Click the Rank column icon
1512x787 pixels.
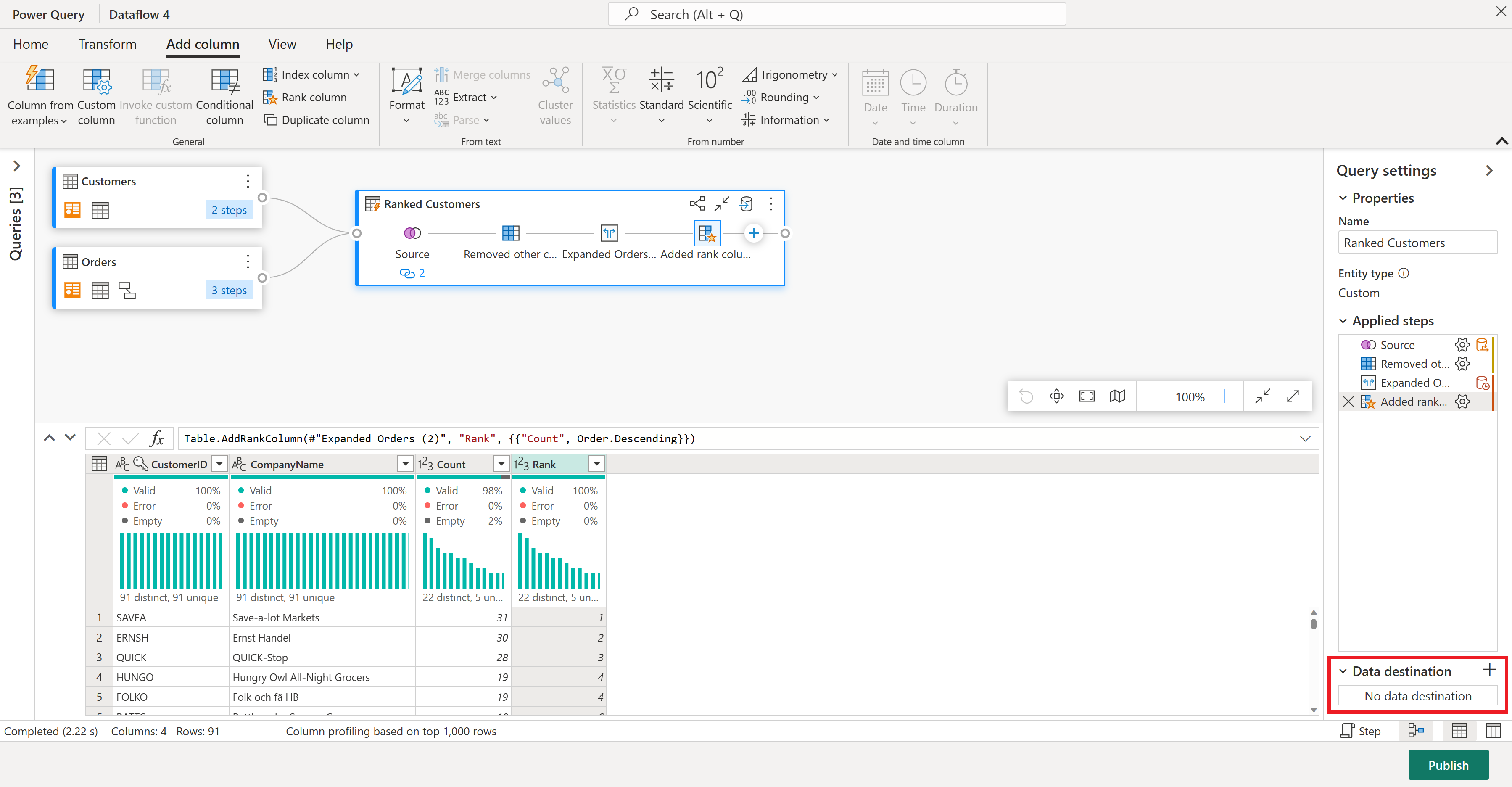269,98
